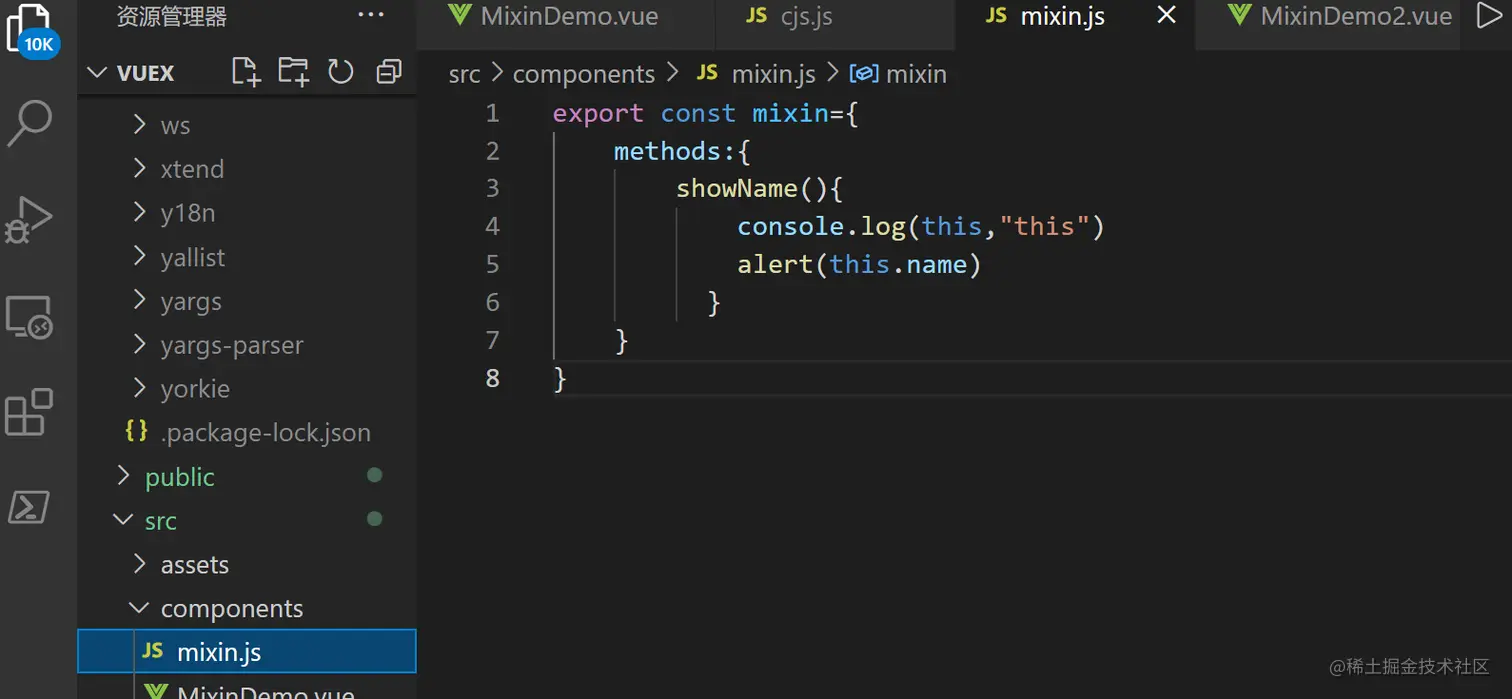Expand the yargs folder

247,301
